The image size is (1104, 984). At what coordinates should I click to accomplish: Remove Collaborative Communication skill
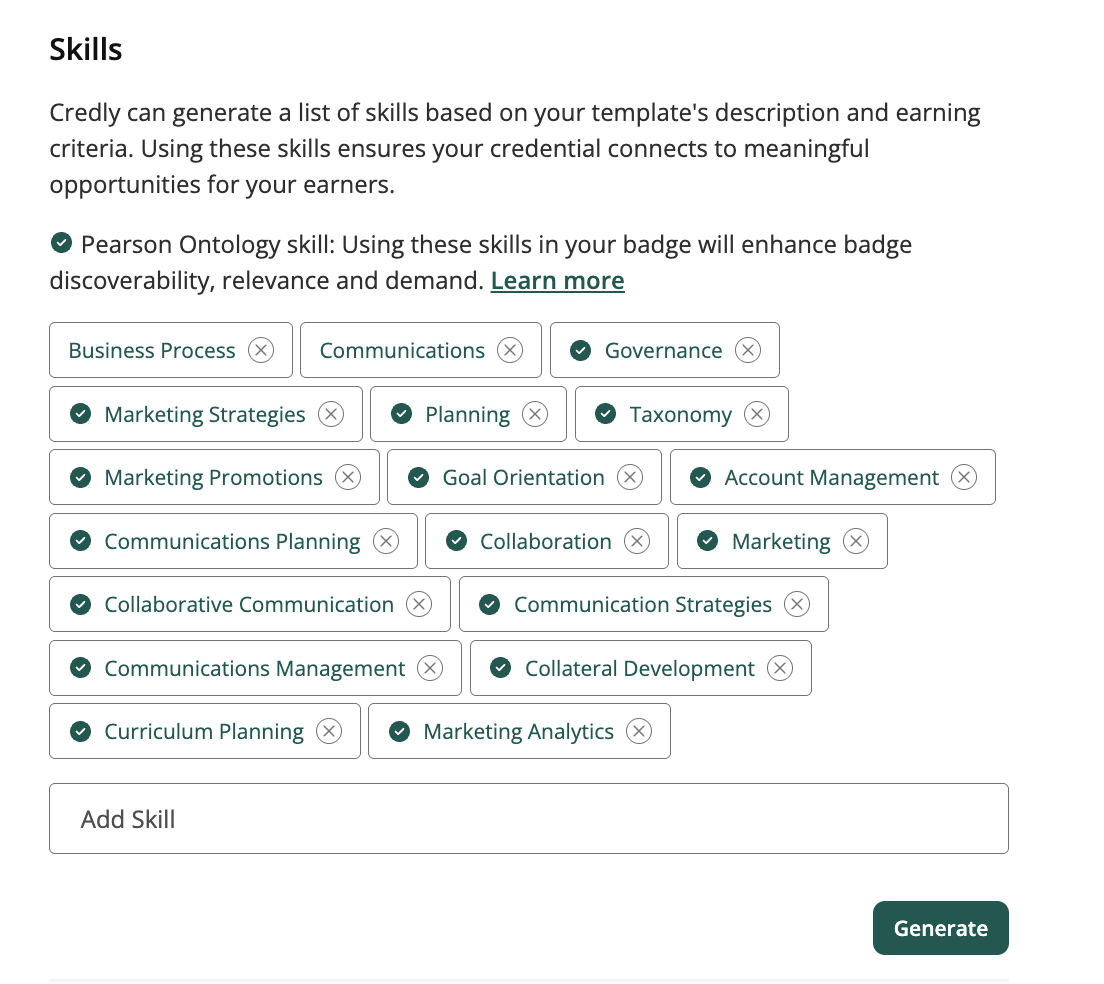tap(419, 604)
